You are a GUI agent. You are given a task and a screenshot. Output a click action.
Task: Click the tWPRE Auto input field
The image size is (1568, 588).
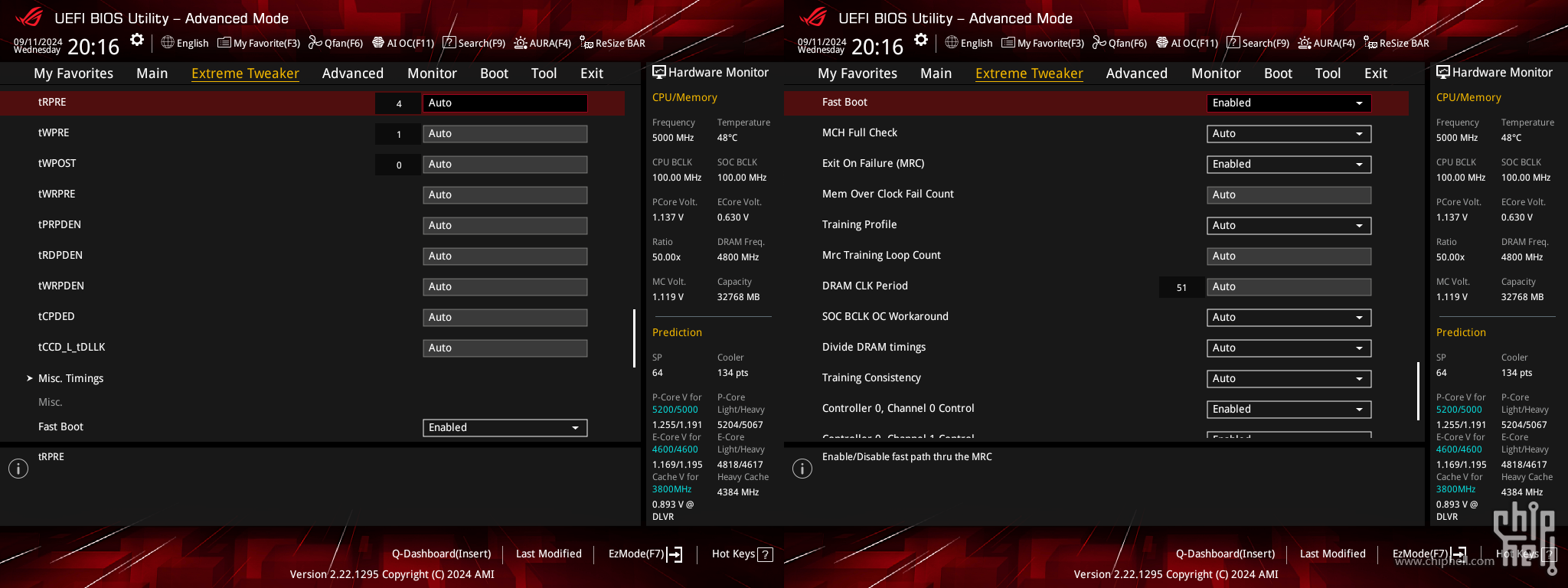(x=505, y=133)
